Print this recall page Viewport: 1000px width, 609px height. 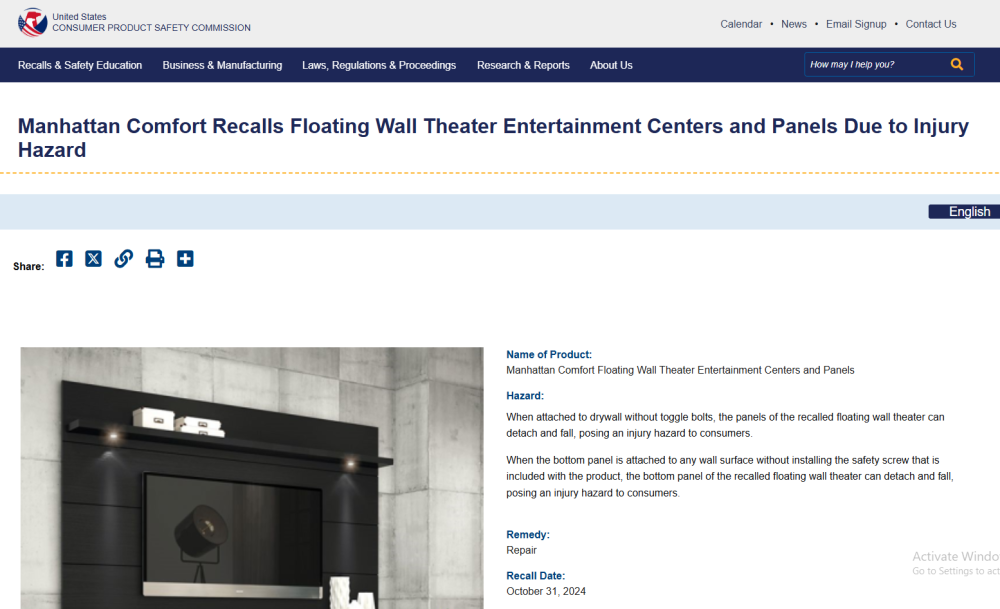[x=155, y=259]
